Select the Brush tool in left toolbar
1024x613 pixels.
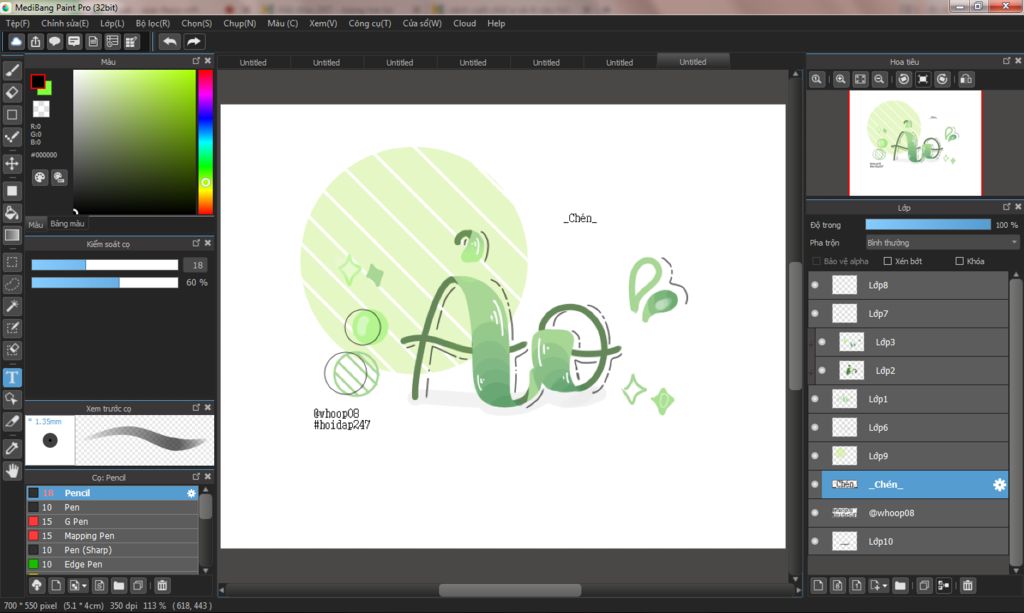coord(12,71)
